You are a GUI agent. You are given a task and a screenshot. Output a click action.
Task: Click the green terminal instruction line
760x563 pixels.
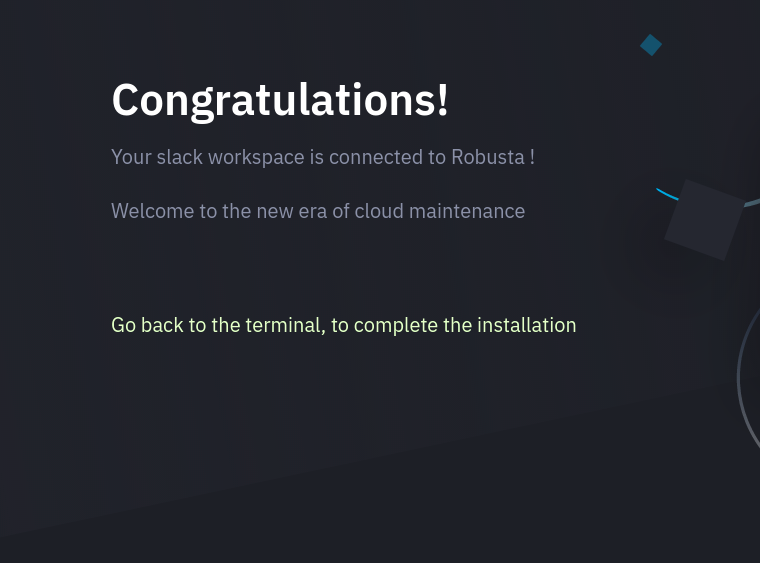pyautogui.click(x=343, y=325)
